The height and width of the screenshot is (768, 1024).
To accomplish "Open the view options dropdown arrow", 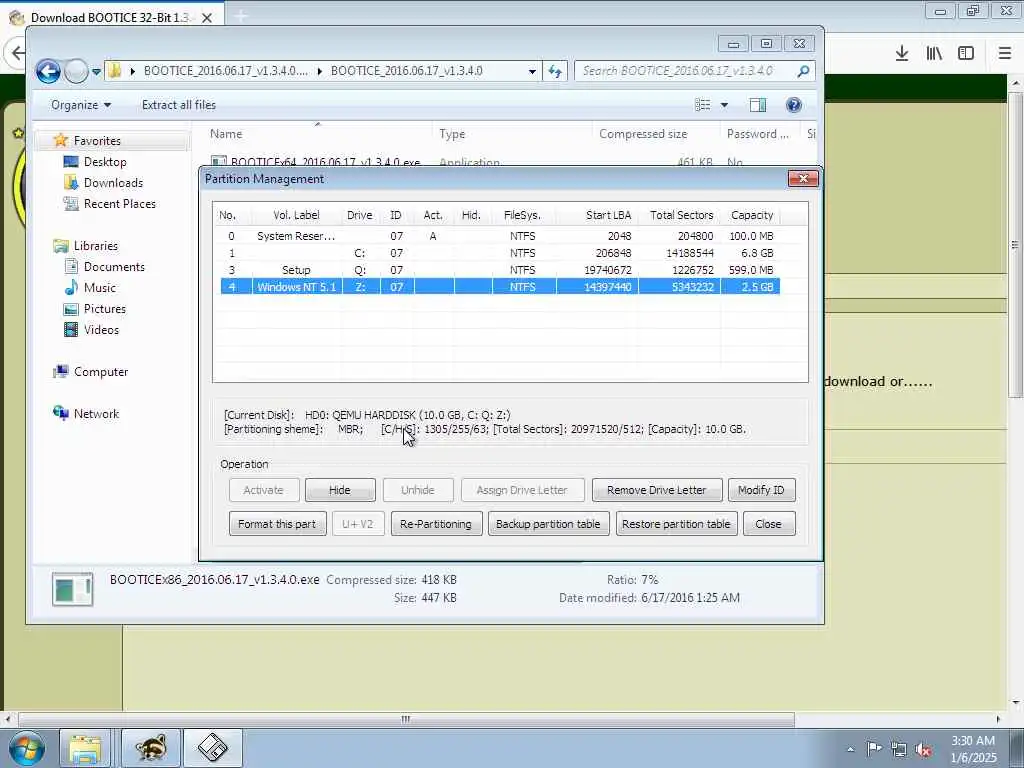I will pos(724,105).
